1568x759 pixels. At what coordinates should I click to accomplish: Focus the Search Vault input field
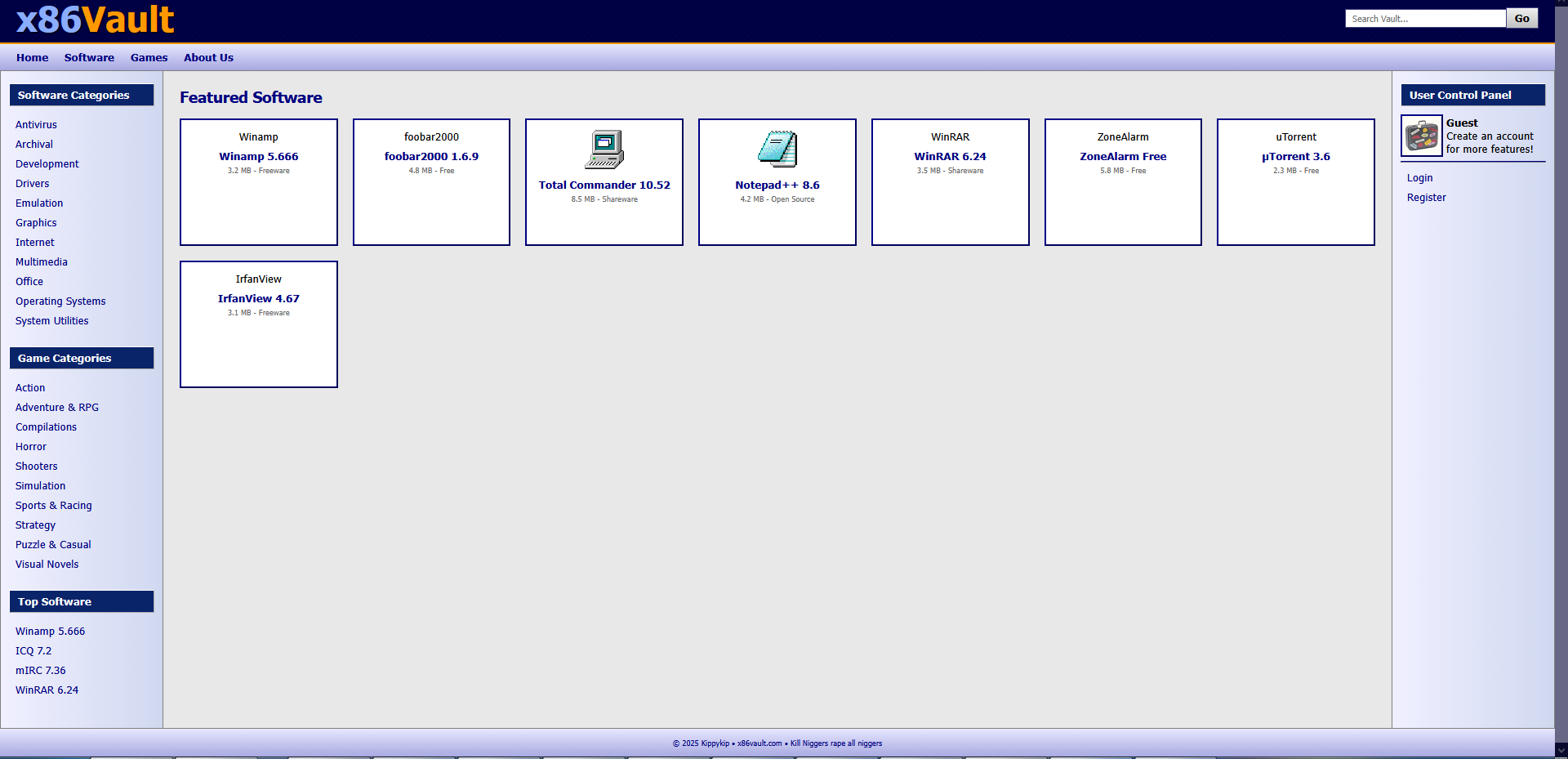click(1424, 19)
